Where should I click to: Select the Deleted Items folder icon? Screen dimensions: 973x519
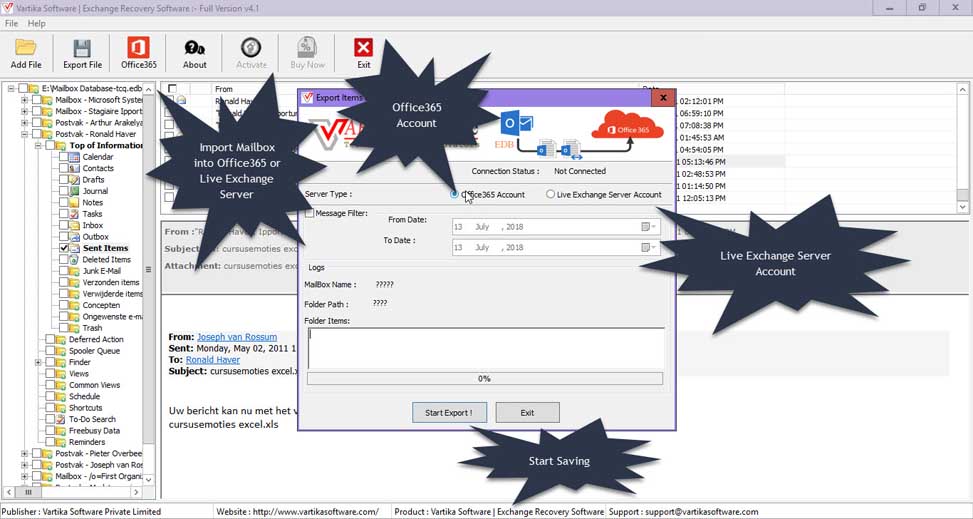coord(74,260)
